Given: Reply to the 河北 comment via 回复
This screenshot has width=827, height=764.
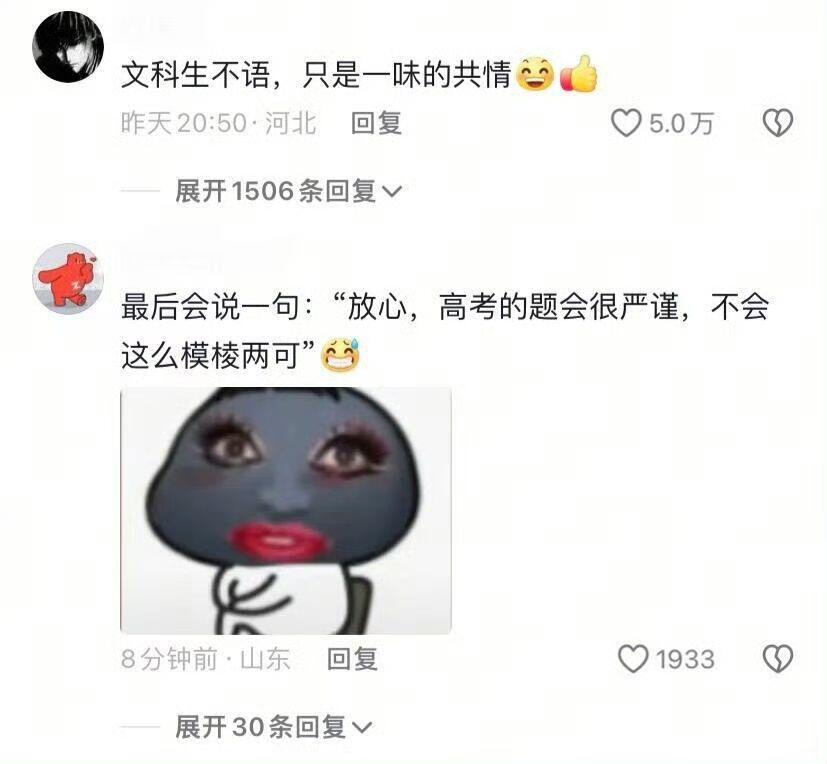Looking at the screenshot, I should pos(377,123).
